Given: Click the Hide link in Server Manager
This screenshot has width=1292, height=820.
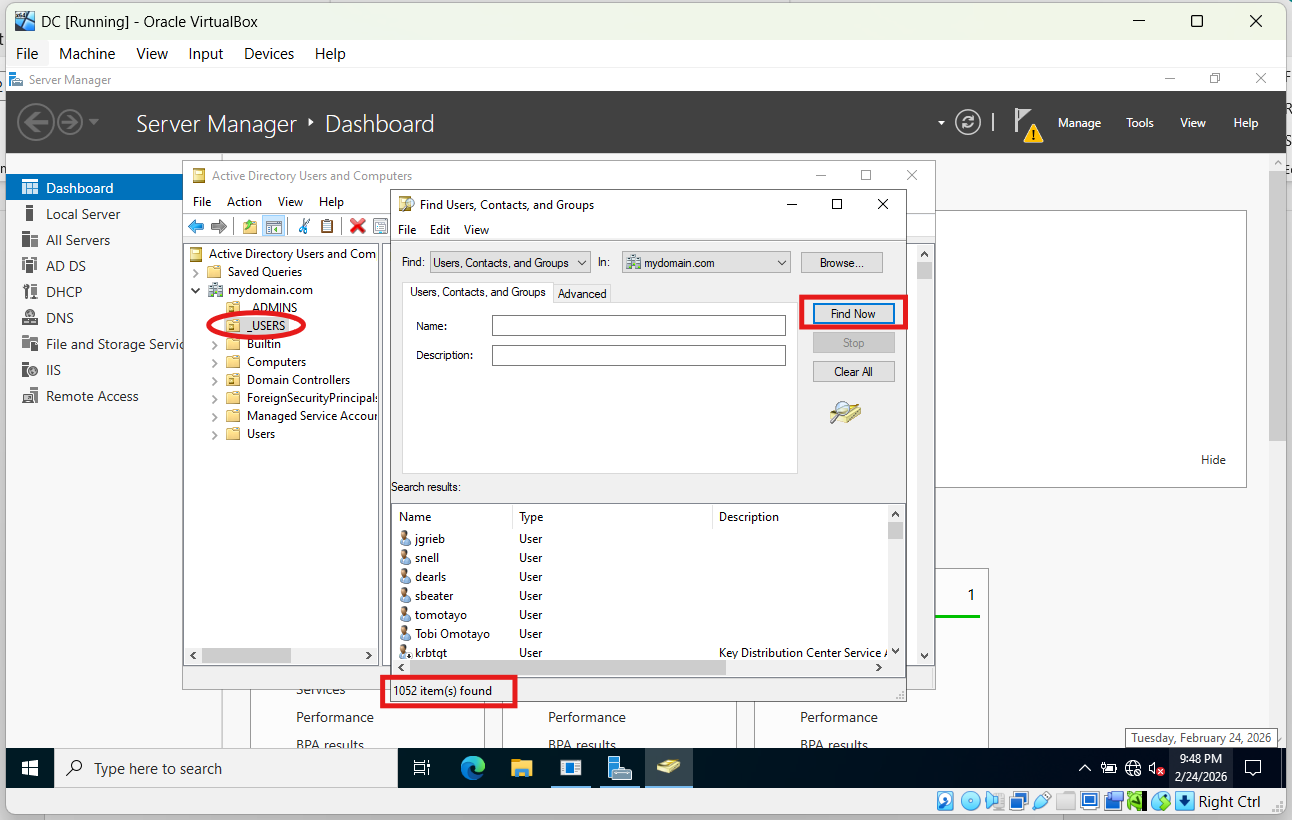Looking at the screenshot, I should point(1213,460).
